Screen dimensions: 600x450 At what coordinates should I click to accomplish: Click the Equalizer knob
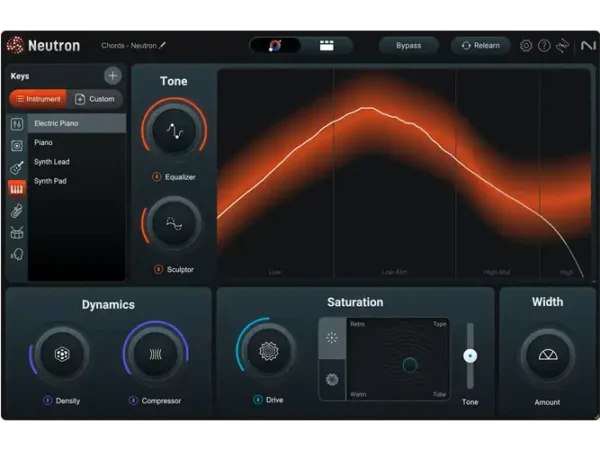[174, 131]
